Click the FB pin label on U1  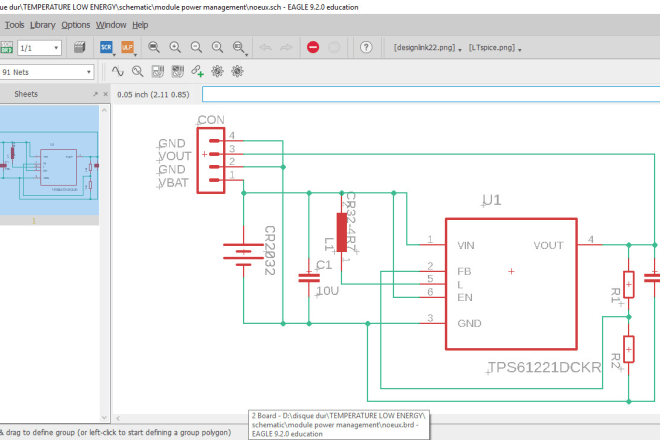tap(464, 272)
